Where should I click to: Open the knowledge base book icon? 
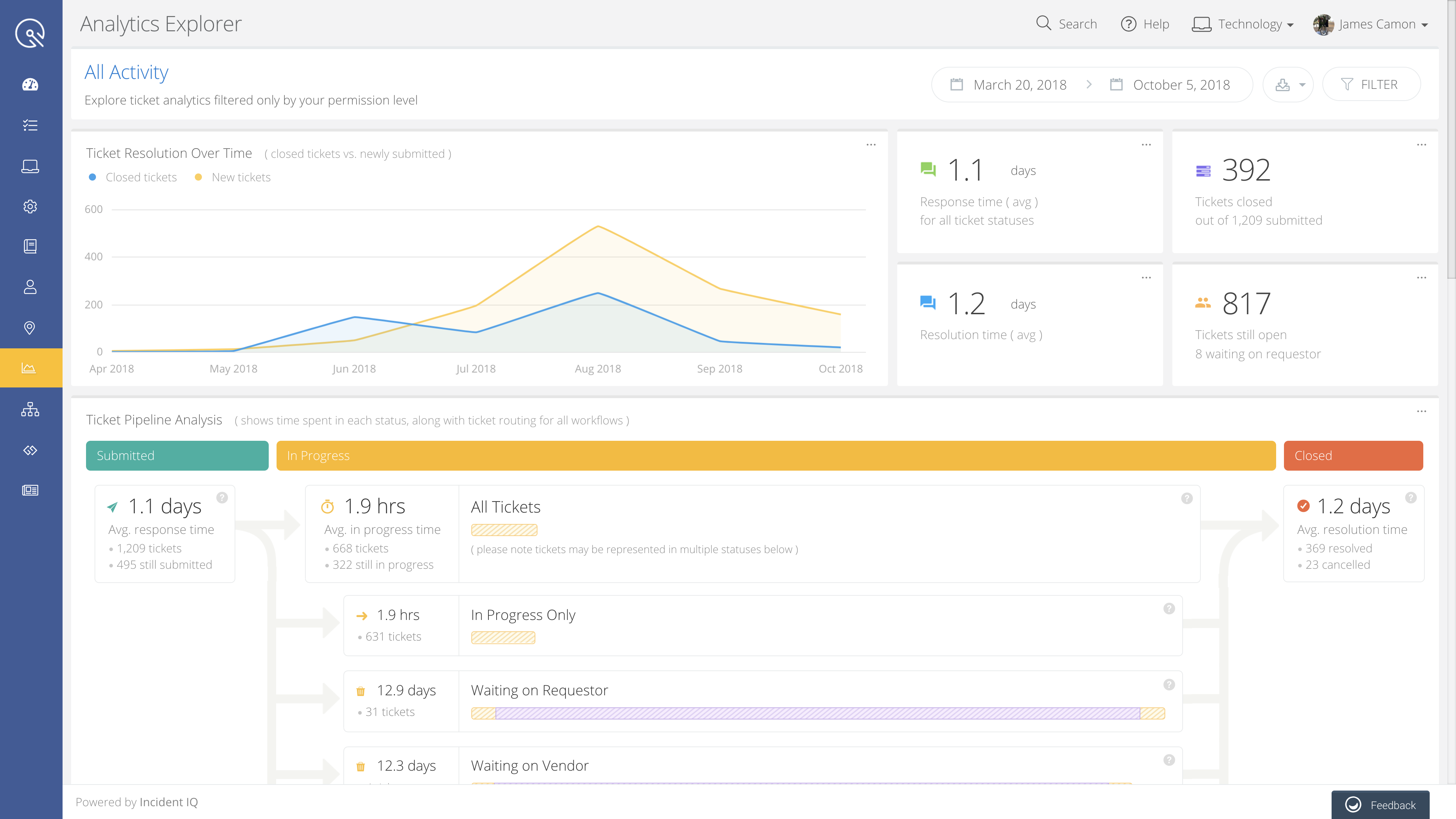point(30,247)
